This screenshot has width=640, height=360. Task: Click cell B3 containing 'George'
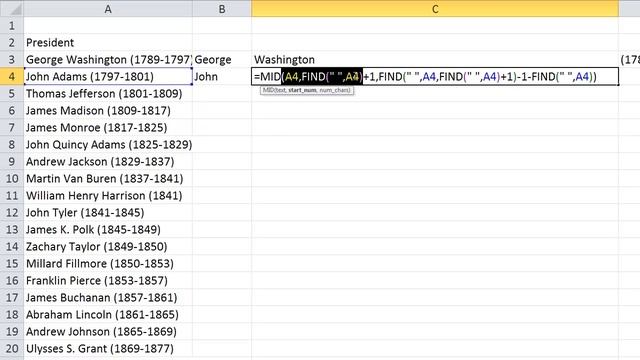[x=222, y=60]
